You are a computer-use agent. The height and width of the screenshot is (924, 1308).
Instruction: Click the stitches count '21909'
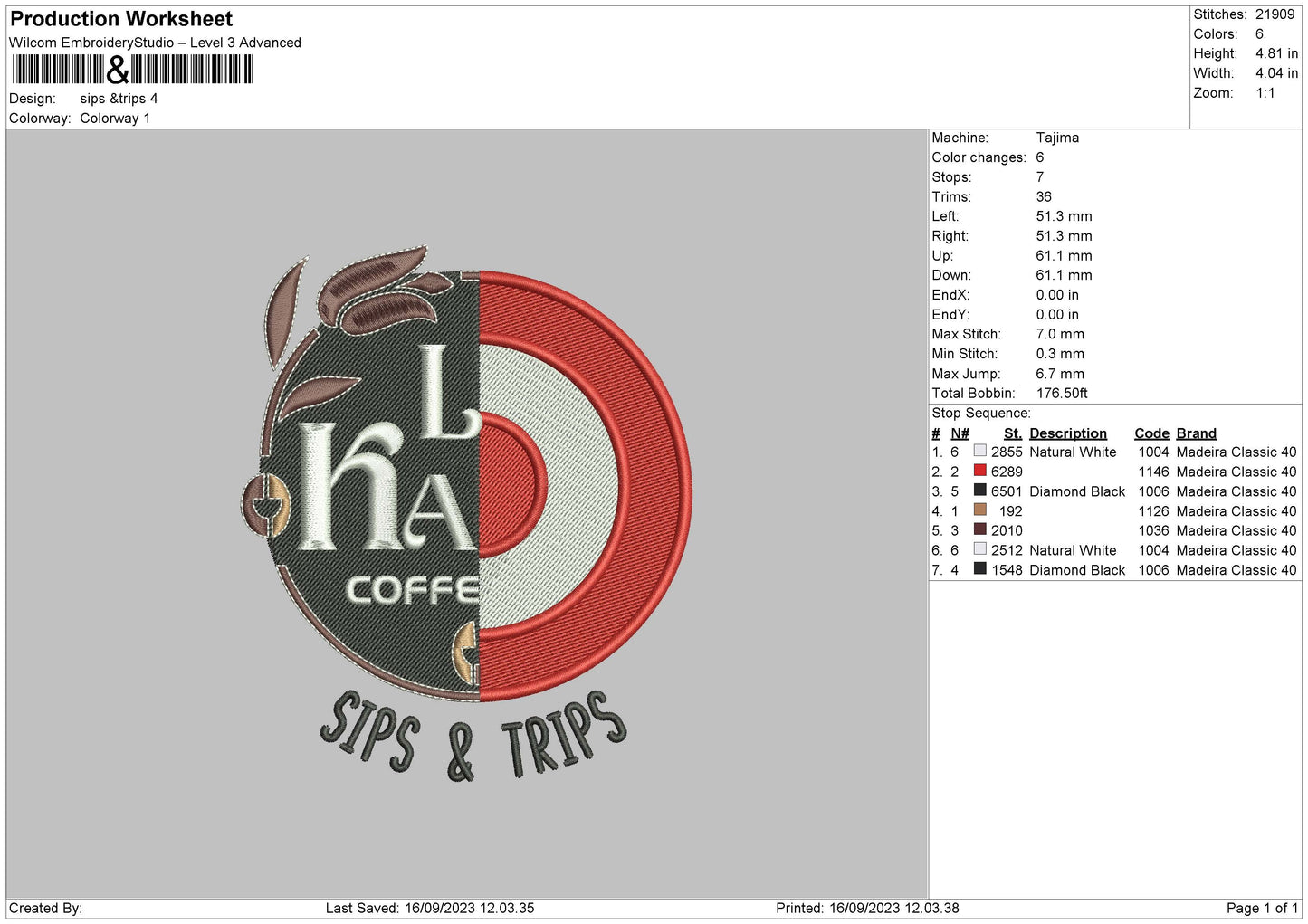[1275, 14]
